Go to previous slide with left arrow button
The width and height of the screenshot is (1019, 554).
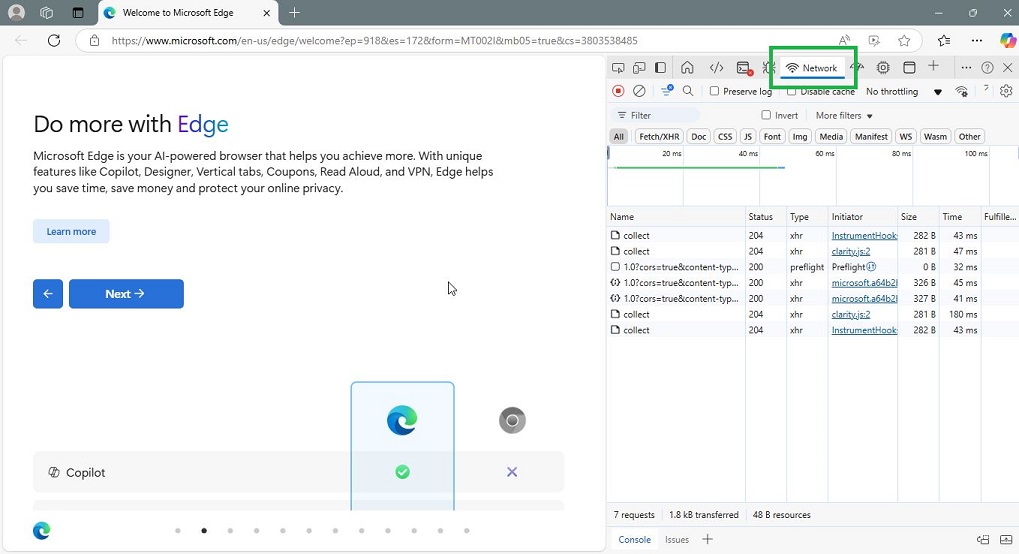(x=48, y=294)
